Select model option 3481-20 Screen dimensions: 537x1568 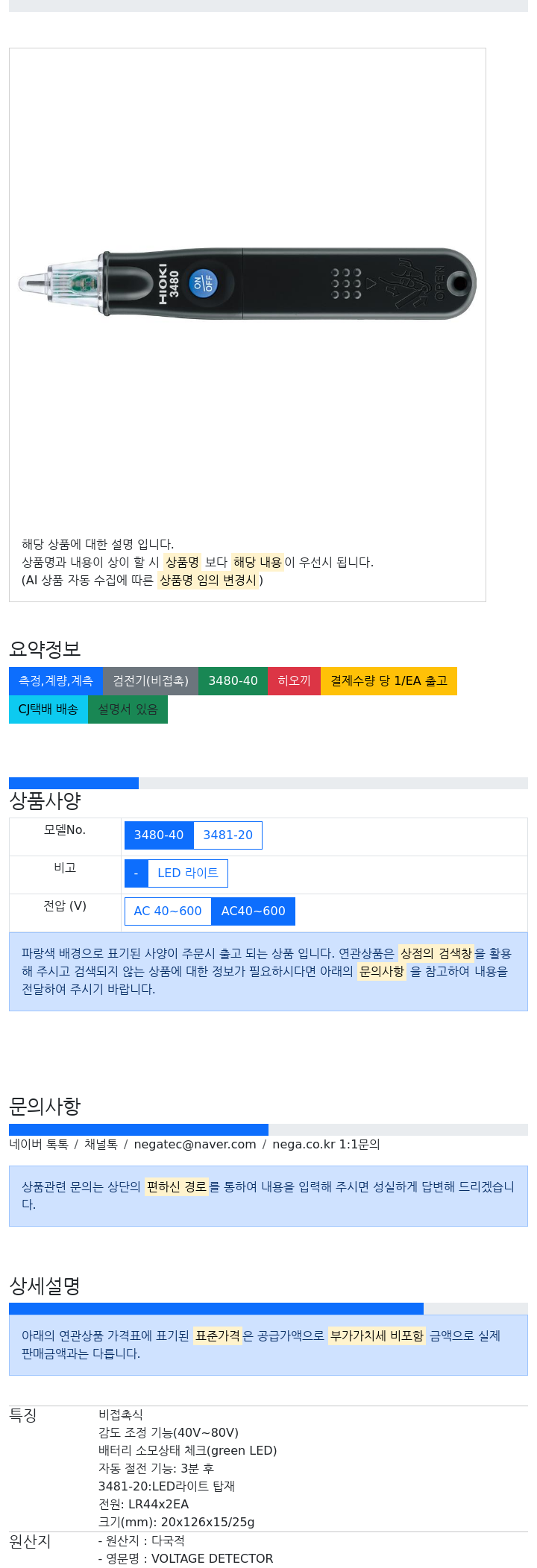point(228,835)
